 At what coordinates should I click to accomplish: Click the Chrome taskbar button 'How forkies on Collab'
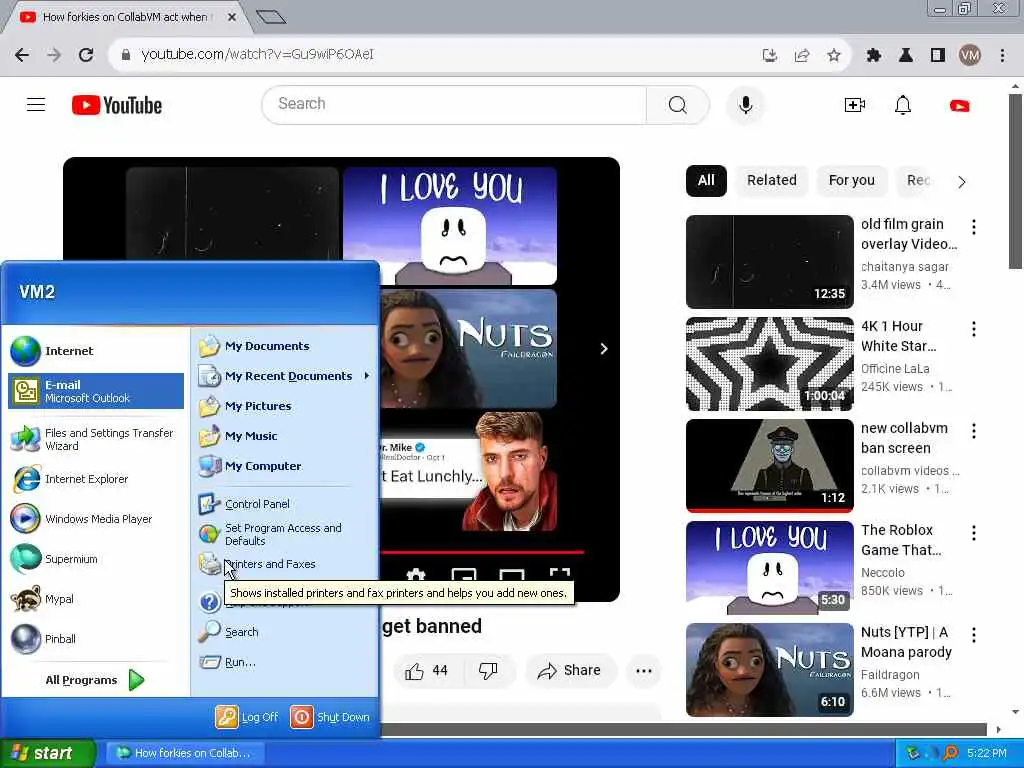pyautogui.click(x=185, y=754)
